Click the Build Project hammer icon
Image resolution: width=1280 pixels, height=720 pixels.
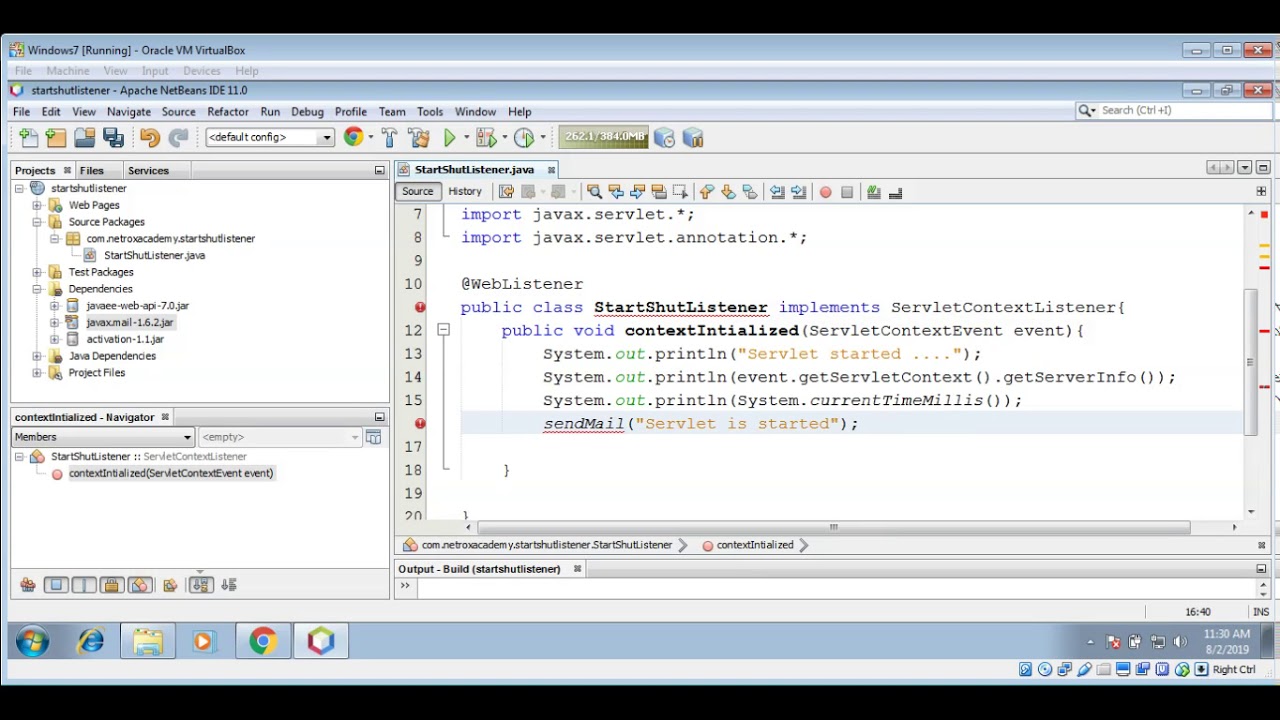(x=389, y=138)
